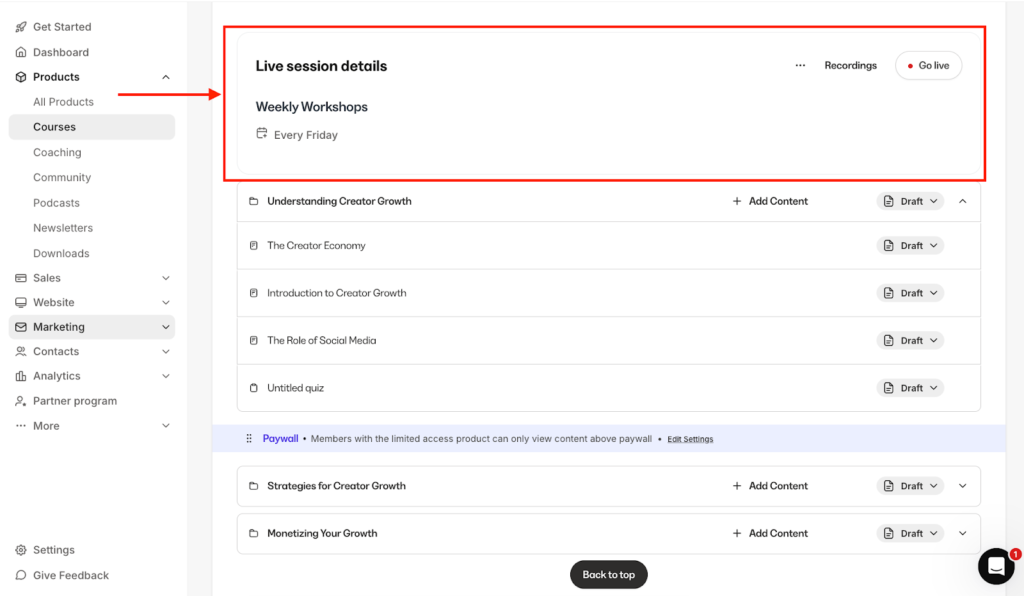Click the Edit Settings link for Paywall

690,439
